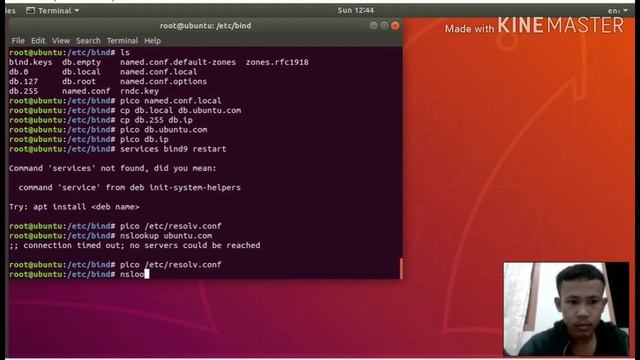
Task: Click the terminal scrollbar handle
Action: (x=401, y=268)
